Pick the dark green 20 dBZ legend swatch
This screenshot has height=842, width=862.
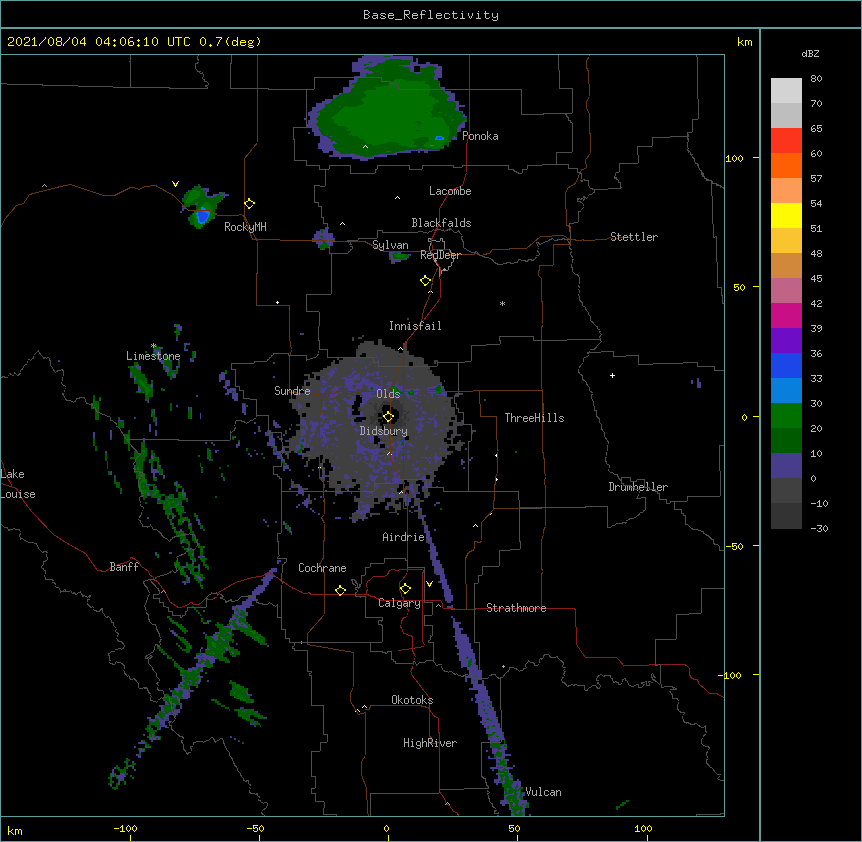coord(786,441)
